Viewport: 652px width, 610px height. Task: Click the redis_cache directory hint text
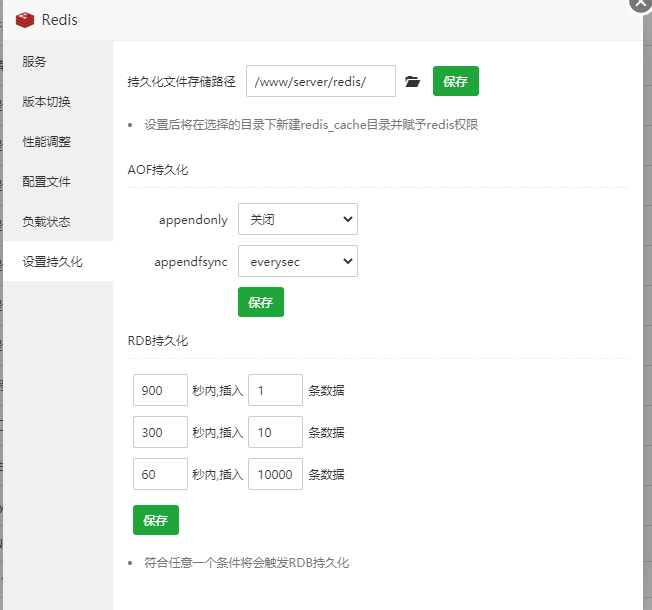tap(311, 124)
